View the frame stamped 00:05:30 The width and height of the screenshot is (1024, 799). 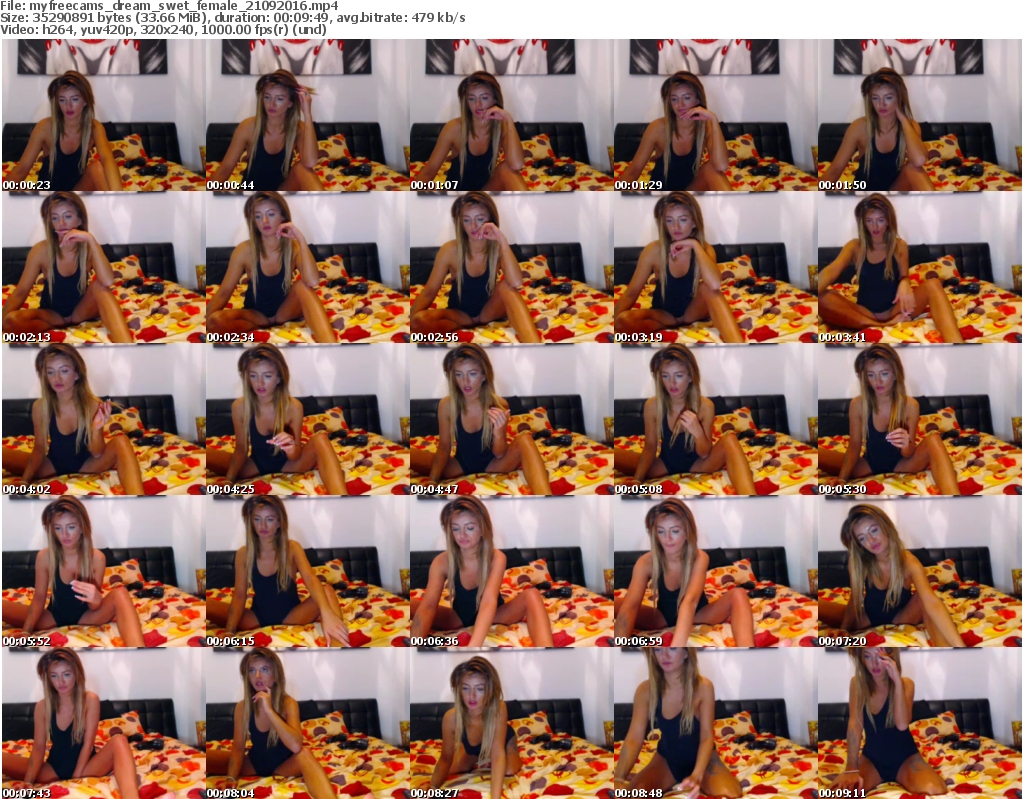[x=920, y=419]
